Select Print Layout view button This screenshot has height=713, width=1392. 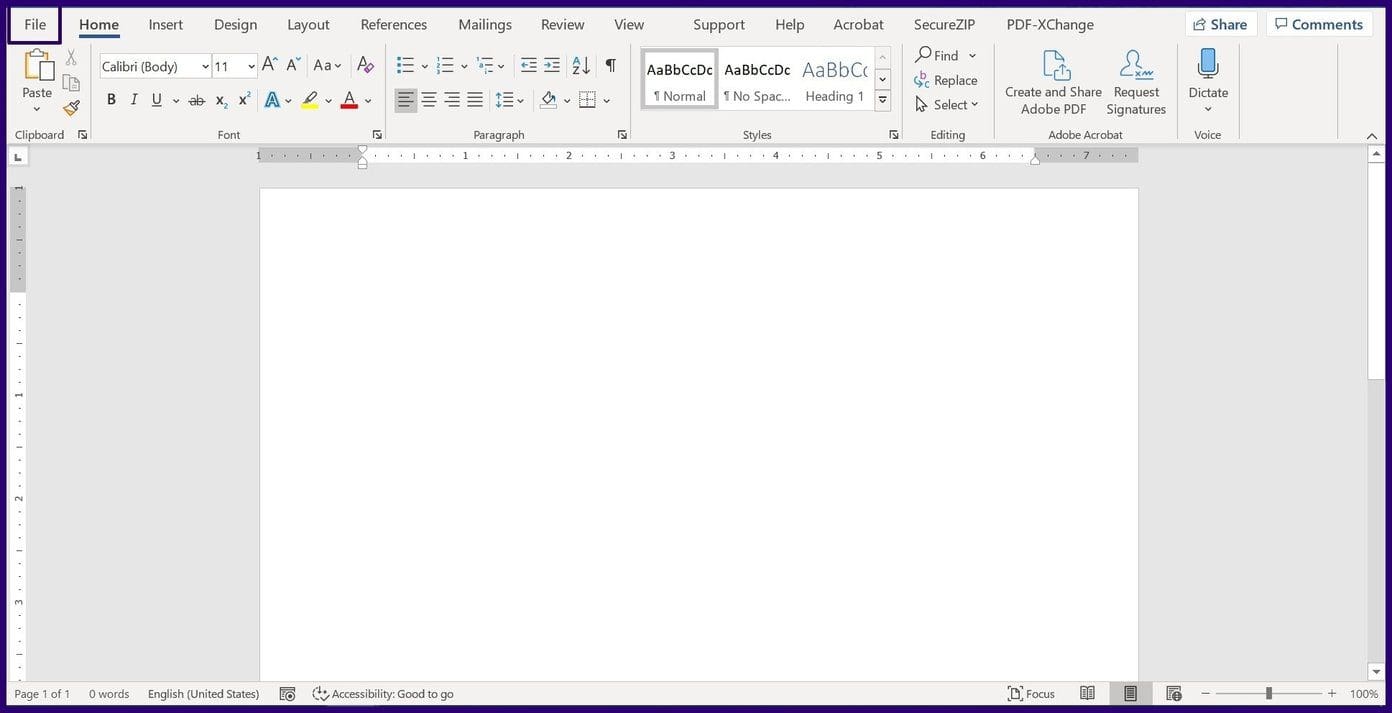click(x=1130, y=694)
